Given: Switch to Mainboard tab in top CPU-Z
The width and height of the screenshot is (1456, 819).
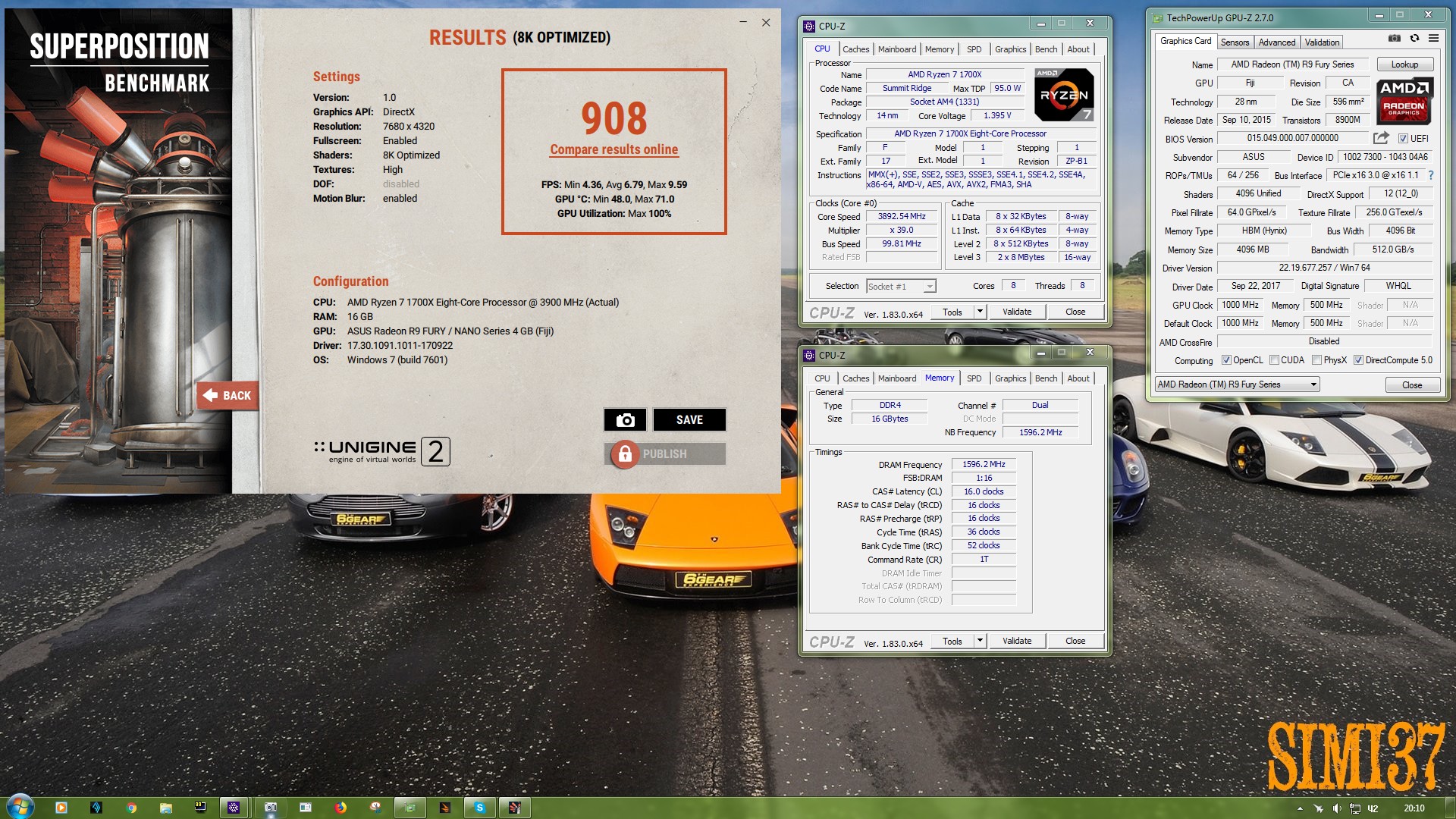Looking at the screenshot, I should point(897,49).
